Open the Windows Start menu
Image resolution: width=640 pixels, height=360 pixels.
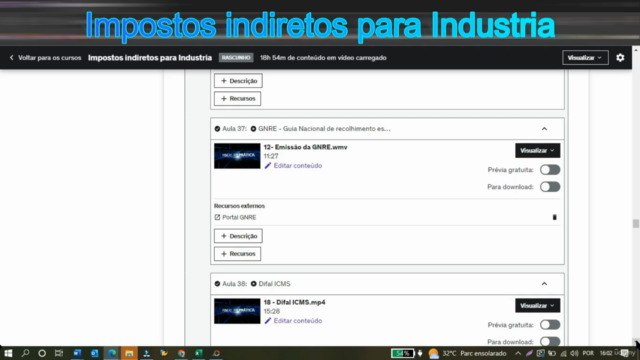tap(8, 353)
